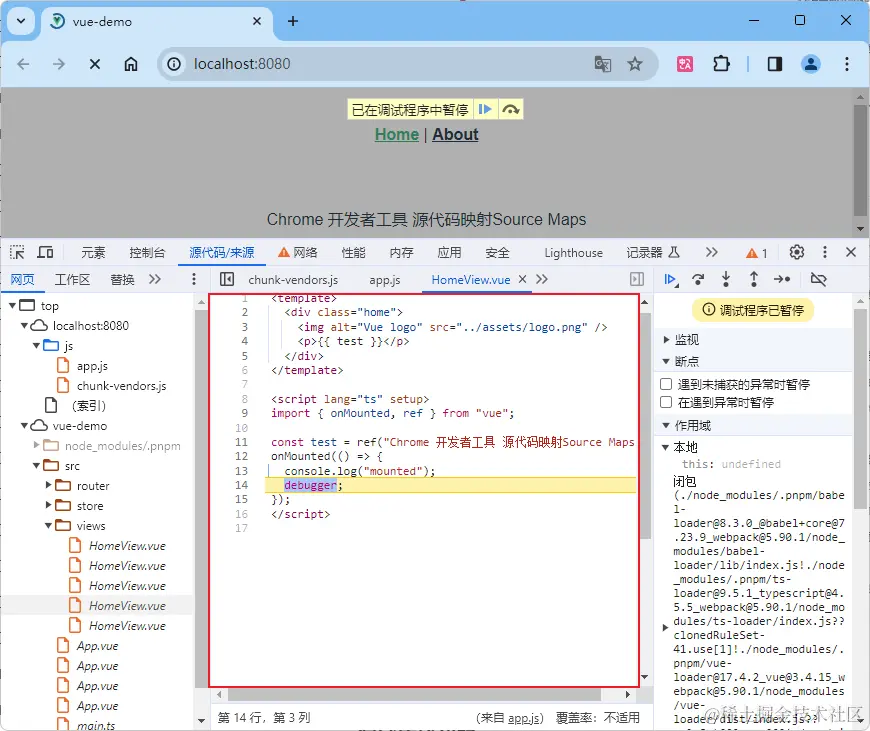
Task: Open the Chrome profile avatar
Action: point(811,64)
